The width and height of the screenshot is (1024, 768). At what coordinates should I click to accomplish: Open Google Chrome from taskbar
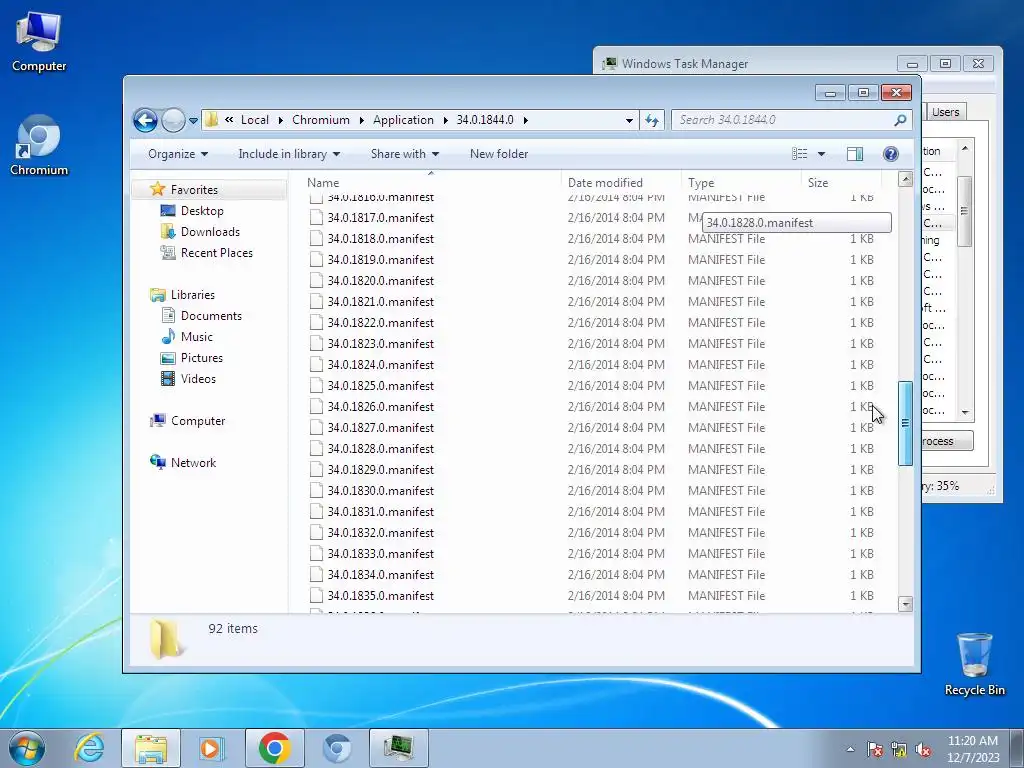point(274,748)
